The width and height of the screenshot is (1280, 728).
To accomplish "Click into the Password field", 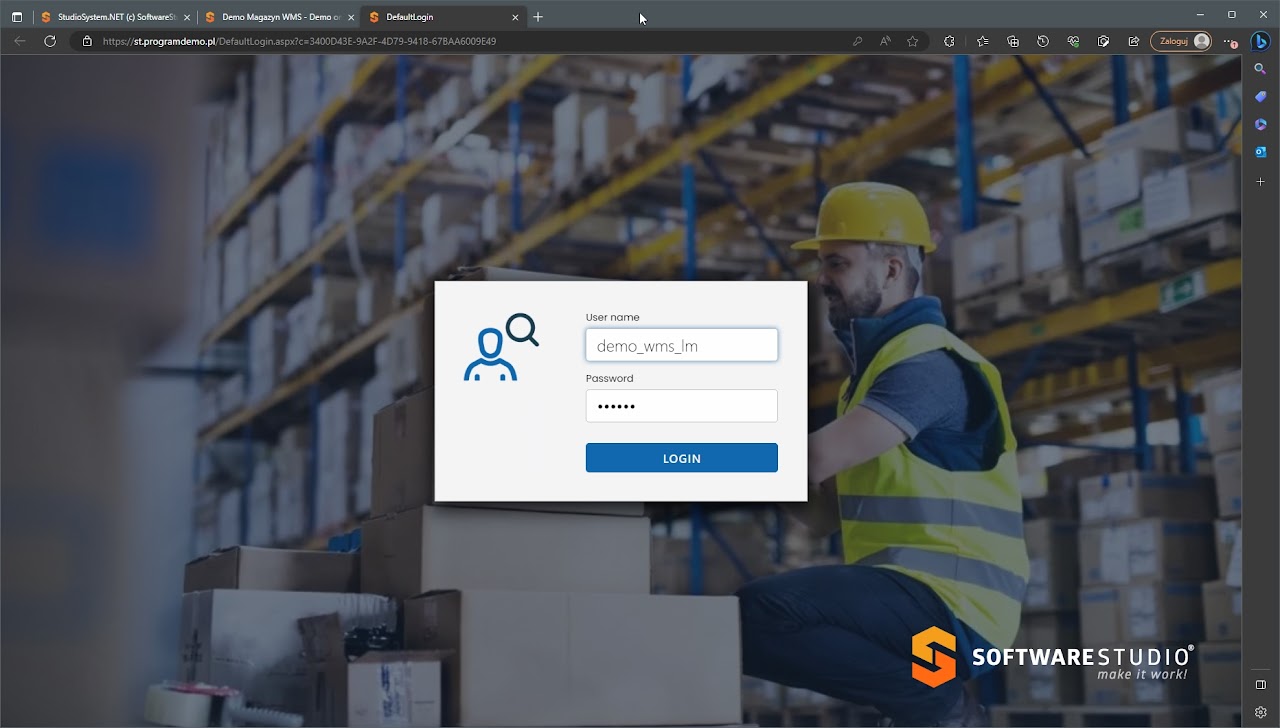I will (681, 406).
